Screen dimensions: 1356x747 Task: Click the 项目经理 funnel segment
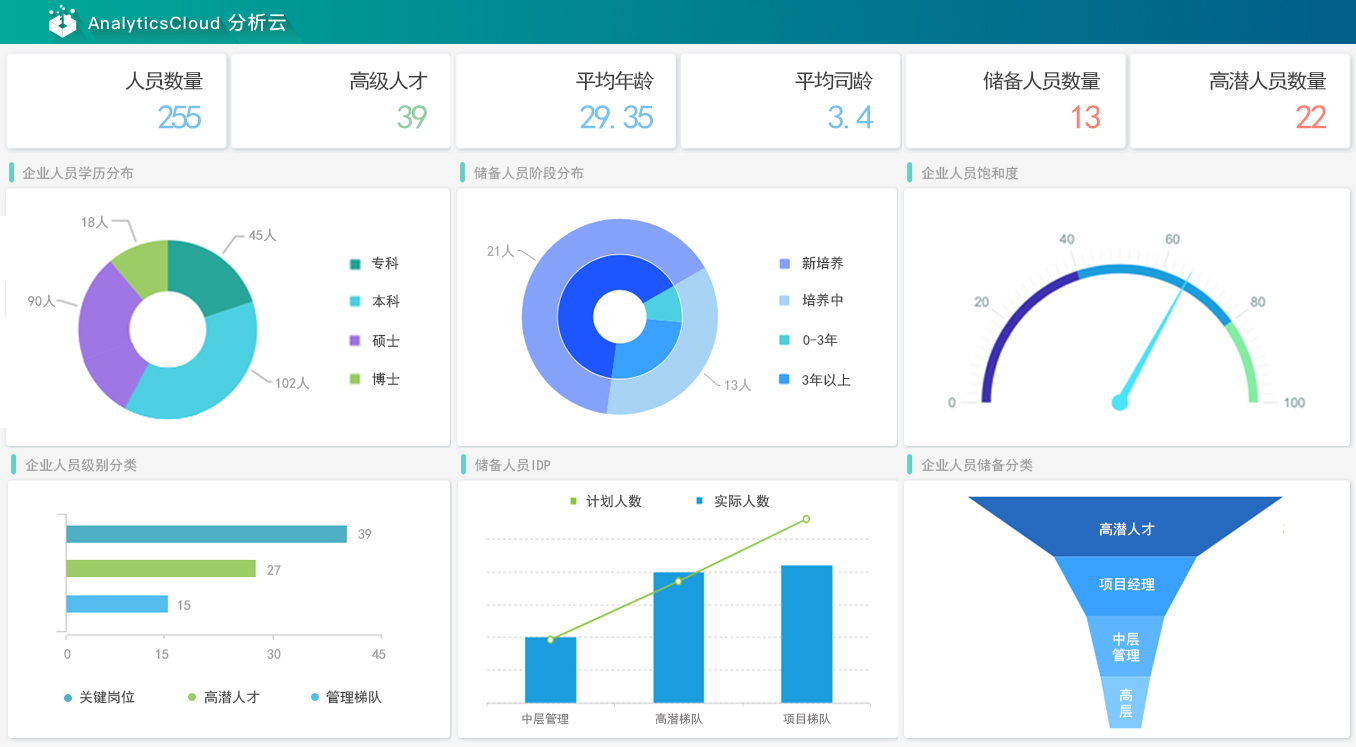(x=1126, y=585)
